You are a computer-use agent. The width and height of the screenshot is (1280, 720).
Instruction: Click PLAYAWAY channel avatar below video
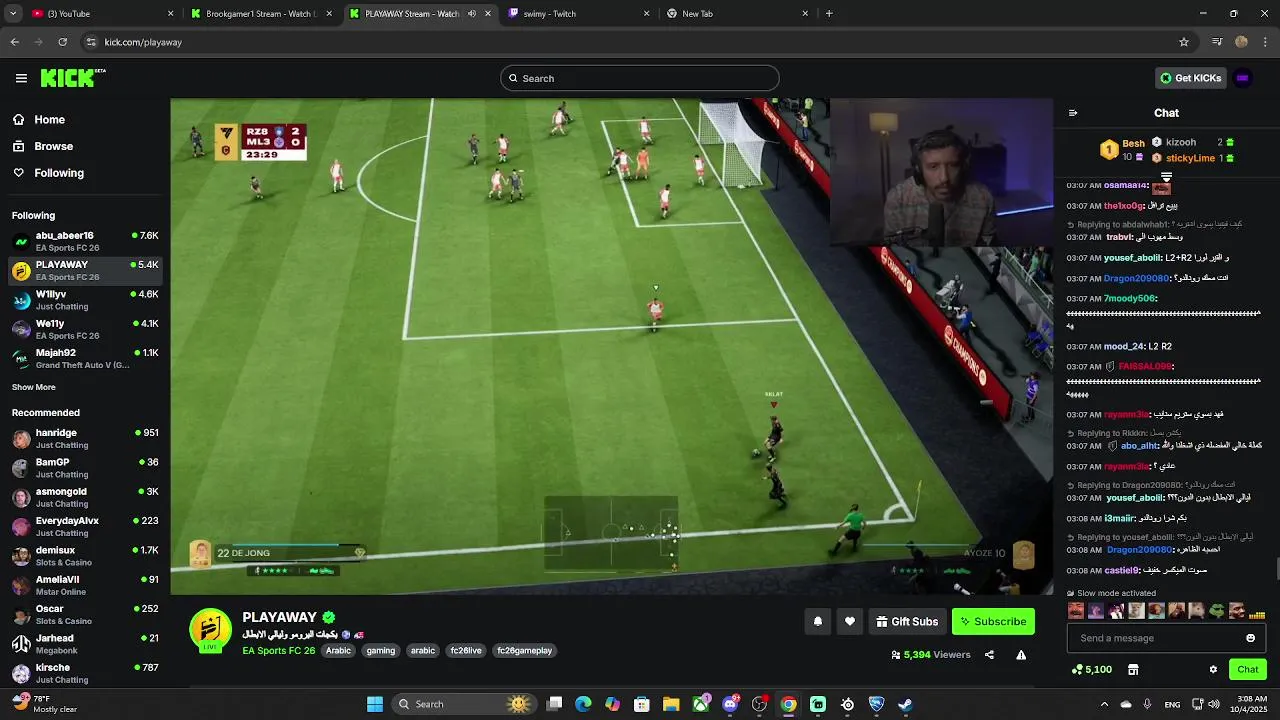(210, 630)
